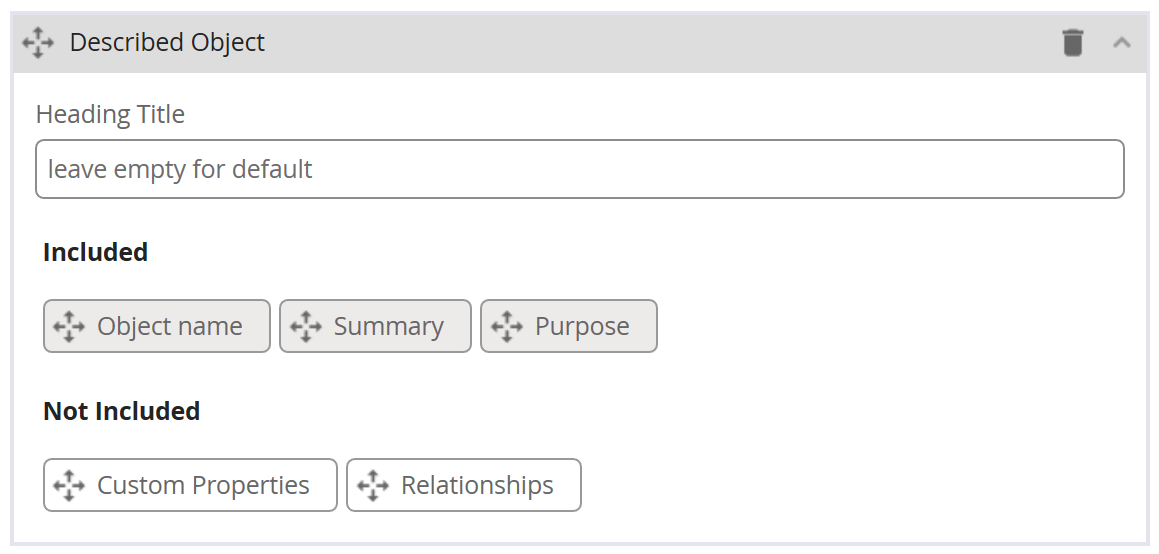Image resolution: width=1159 pixels, height=554 pixels.
Task: Click the move handle beside Described Object
Action: point(38,43)
